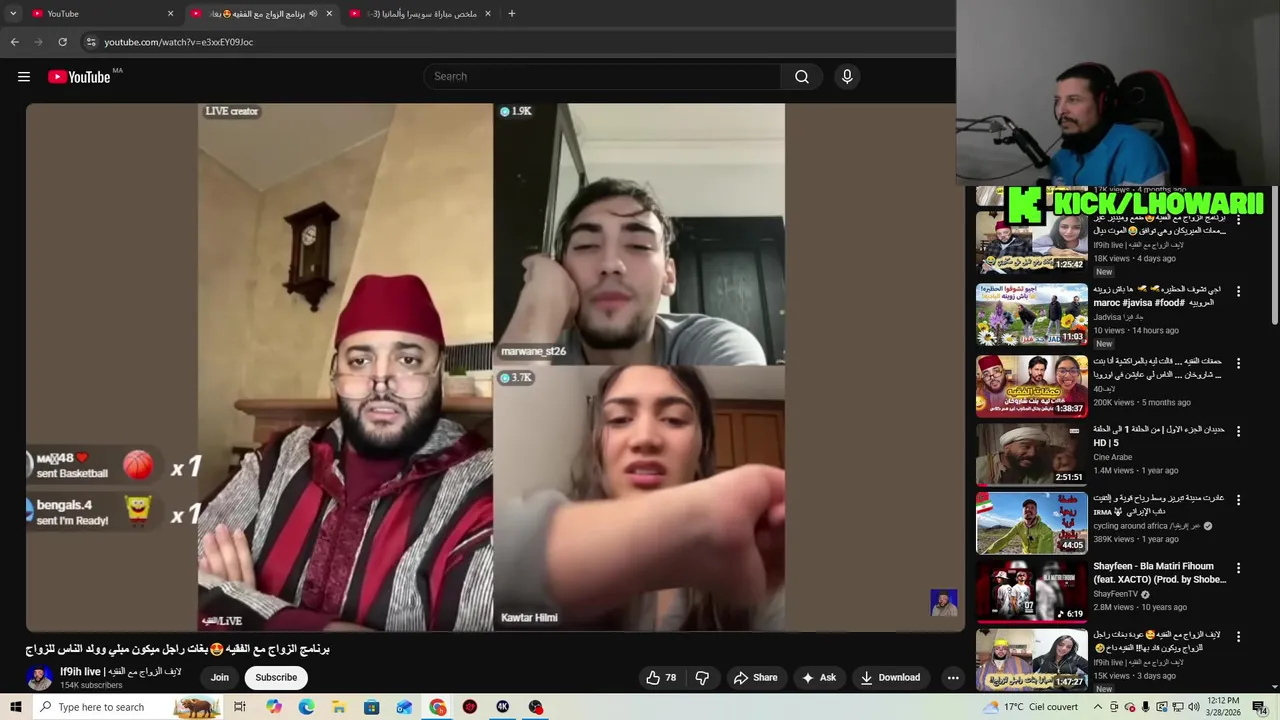Viewport: 1280px width, 720px height.
Task: Open options menu for the Cine Arabe video
Action: click(1238, 431)
